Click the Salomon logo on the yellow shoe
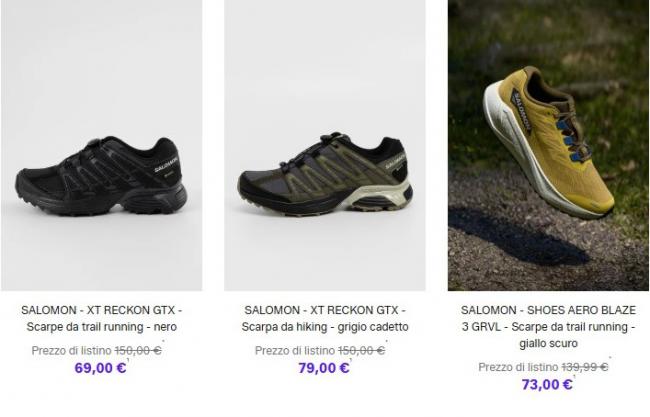The width and height of the screenshot is (650, 417). coord(522,110)
